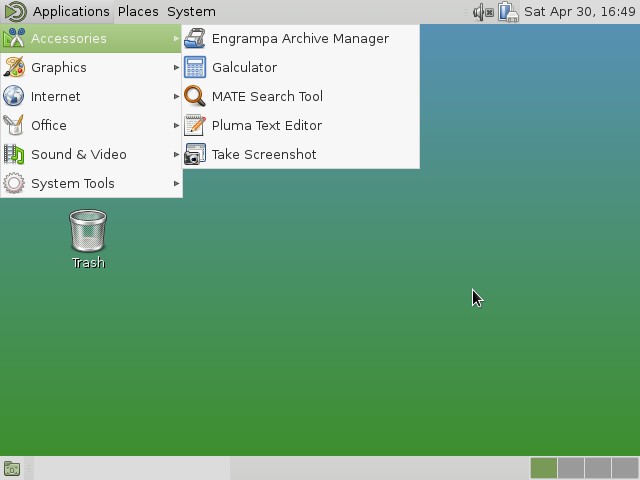Launch Take Screenshot entry
This screenshot has height=480, width=640.
click(x=301, y=154)
